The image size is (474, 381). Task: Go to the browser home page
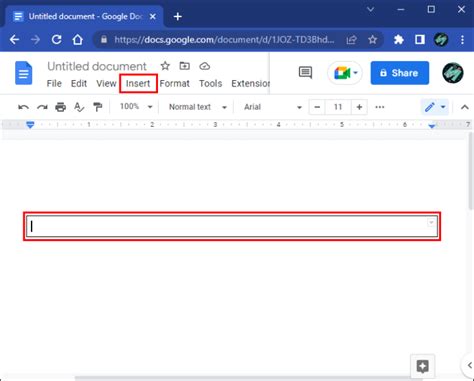(x=78, y=40)
